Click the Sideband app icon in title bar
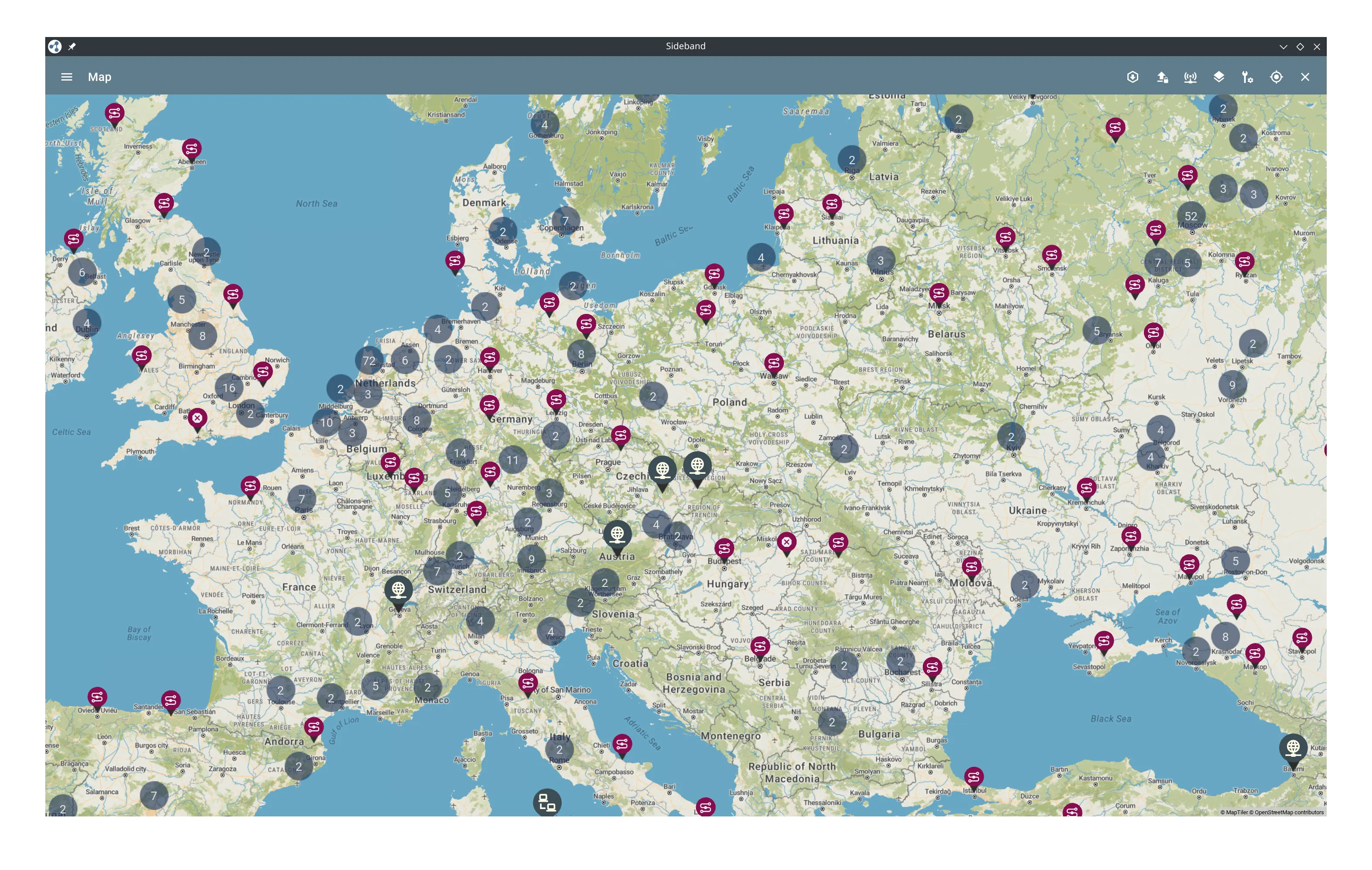 55,47
